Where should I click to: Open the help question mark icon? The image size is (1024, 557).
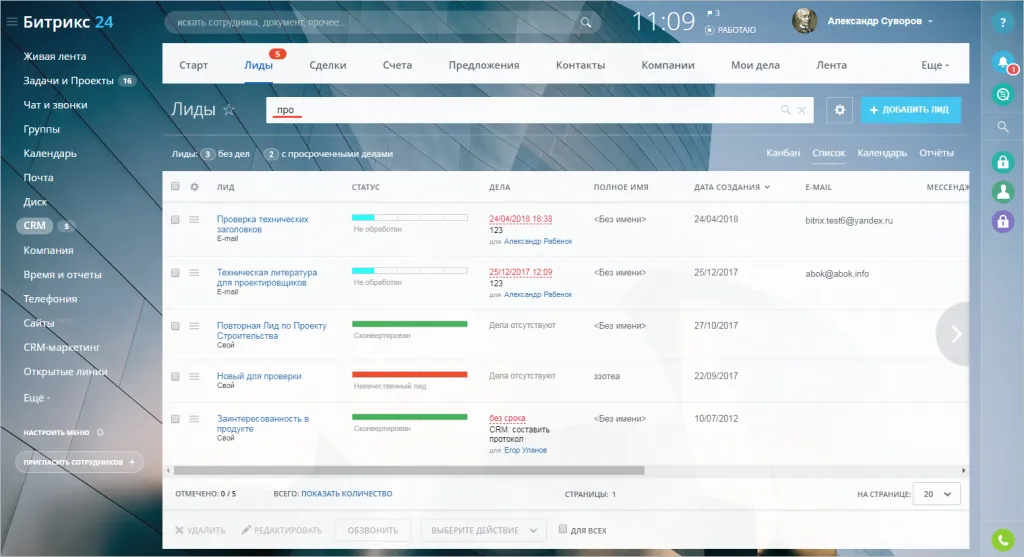point(1002,22)
